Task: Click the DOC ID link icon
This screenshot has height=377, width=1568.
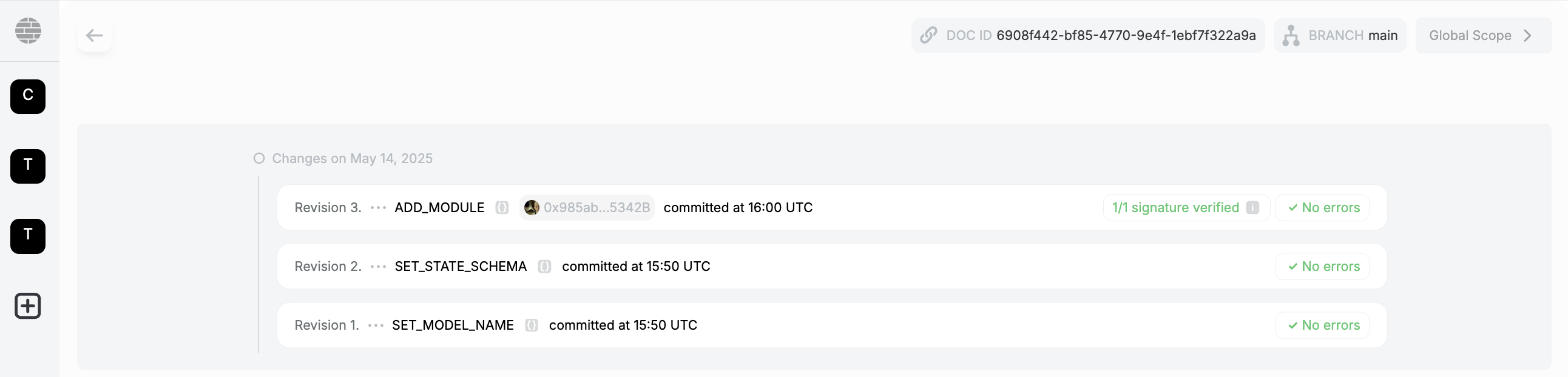Action: point(928,35)
